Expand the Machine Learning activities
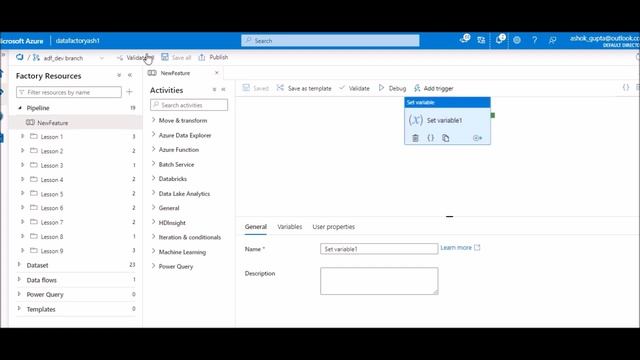 pos(153,251)
